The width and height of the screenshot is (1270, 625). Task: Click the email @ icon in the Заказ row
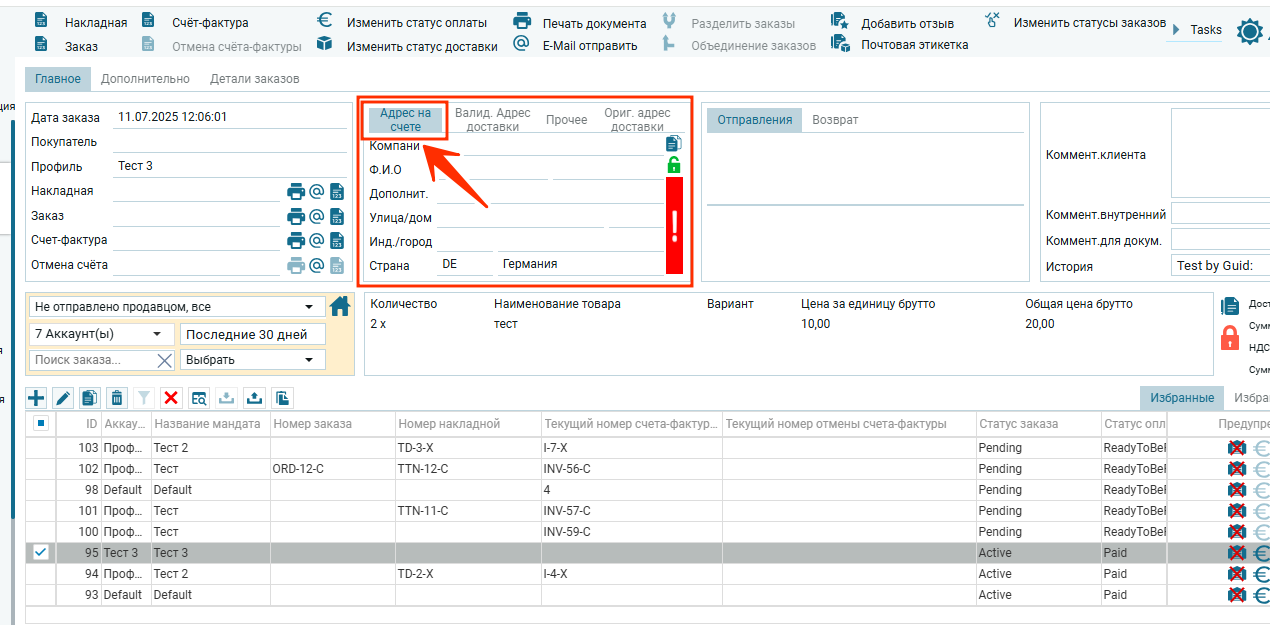click(x=316, y=216)
